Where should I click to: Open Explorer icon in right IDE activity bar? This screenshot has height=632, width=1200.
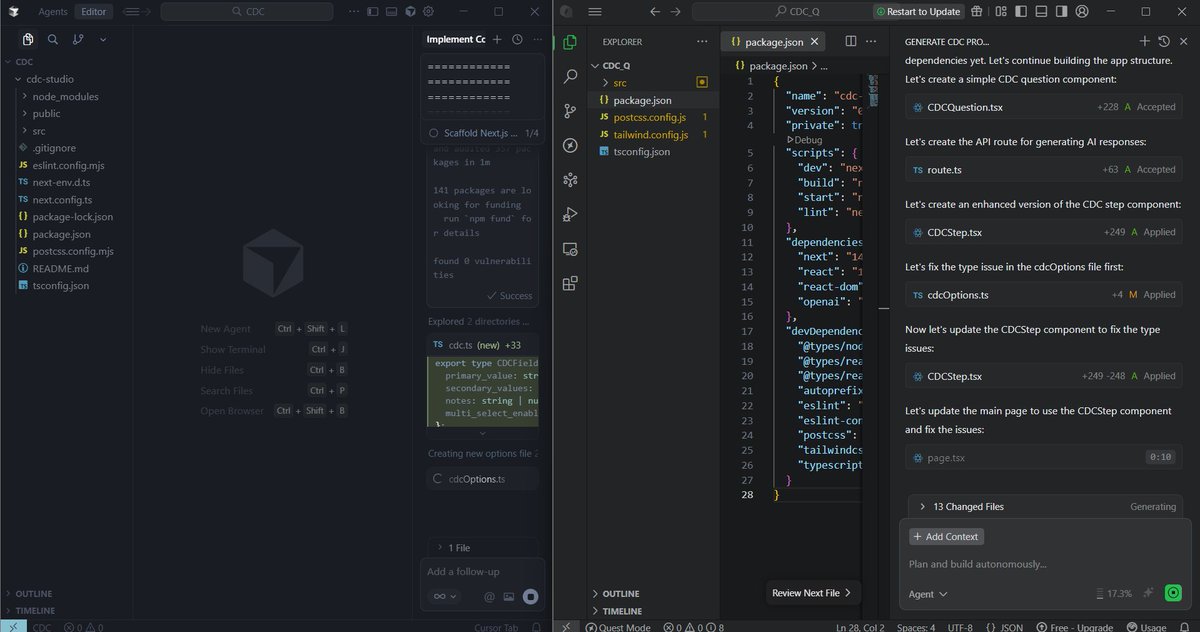tap(570, 42)
